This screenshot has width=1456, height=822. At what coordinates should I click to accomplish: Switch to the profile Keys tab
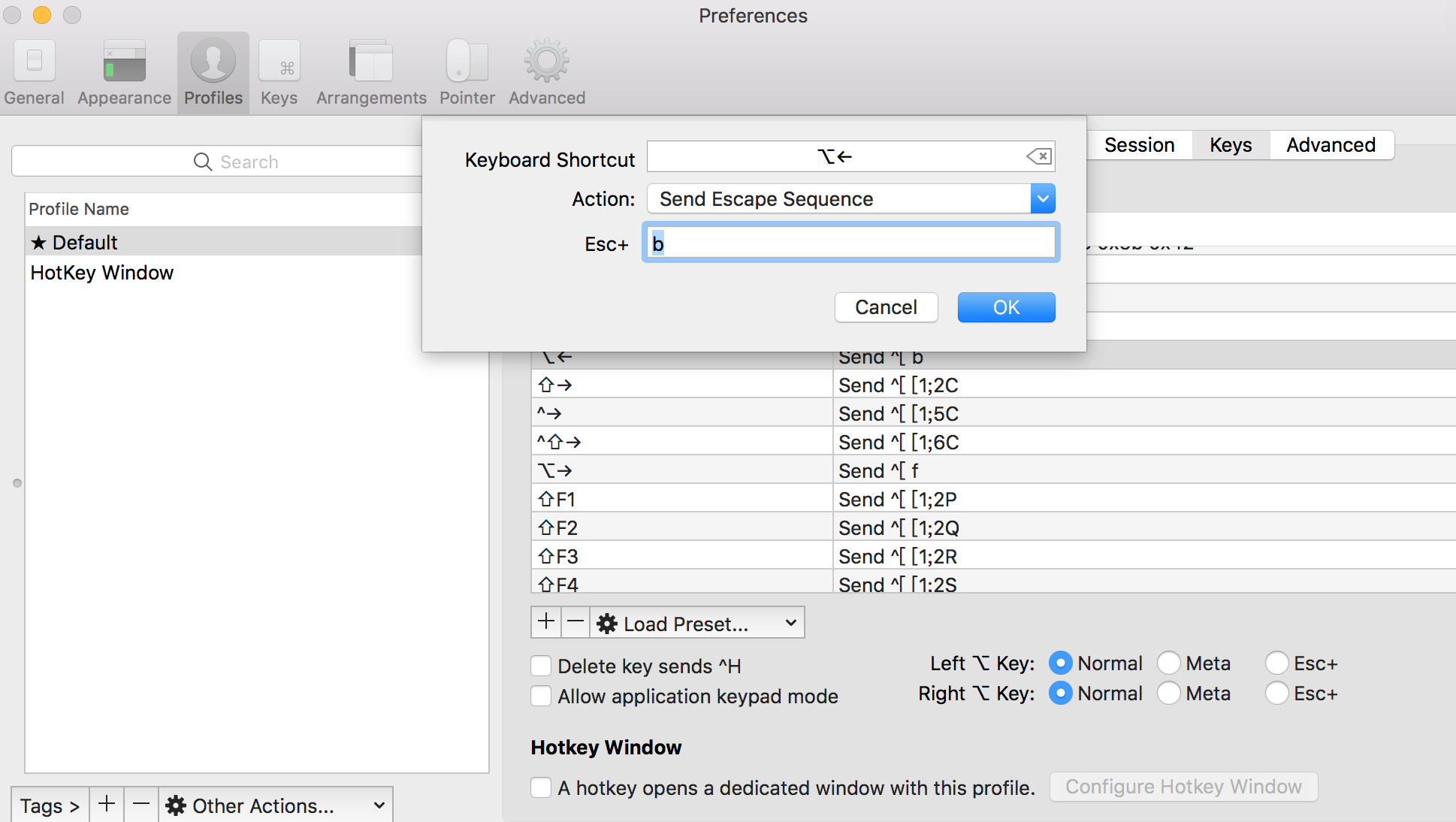click(1231, 145)
